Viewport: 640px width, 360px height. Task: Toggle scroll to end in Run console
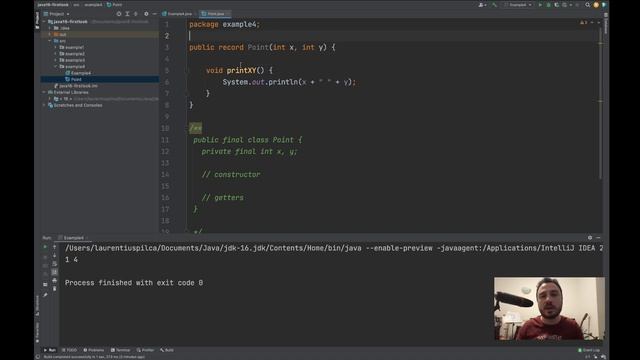[54, 272]
